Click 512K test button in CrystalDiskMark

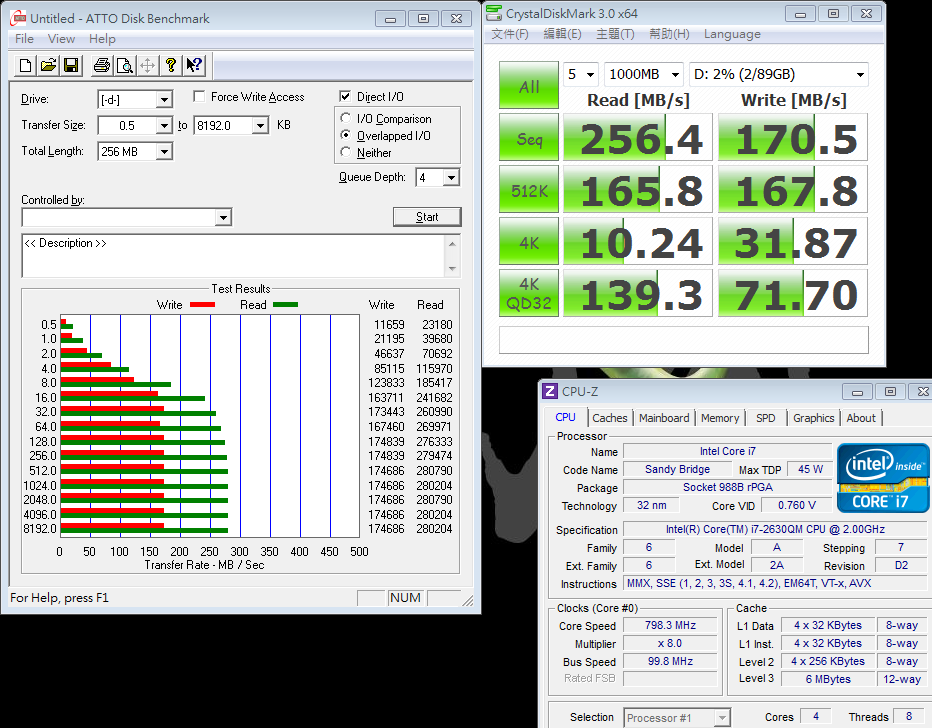(x=529, y=190)
